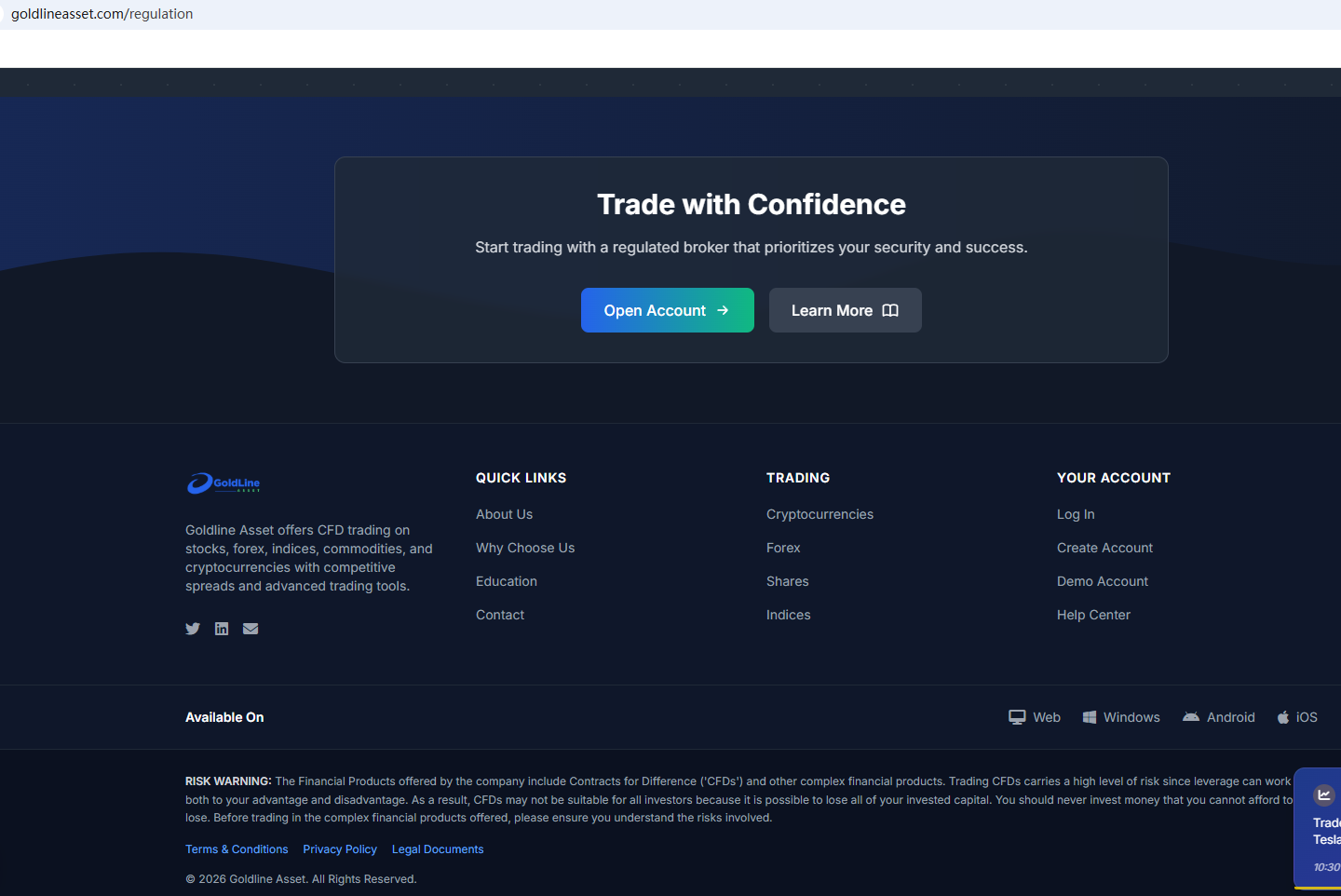Click the iOS Apple icon
This screenshot has width=1341, height=896.
tap(1283, 717)
